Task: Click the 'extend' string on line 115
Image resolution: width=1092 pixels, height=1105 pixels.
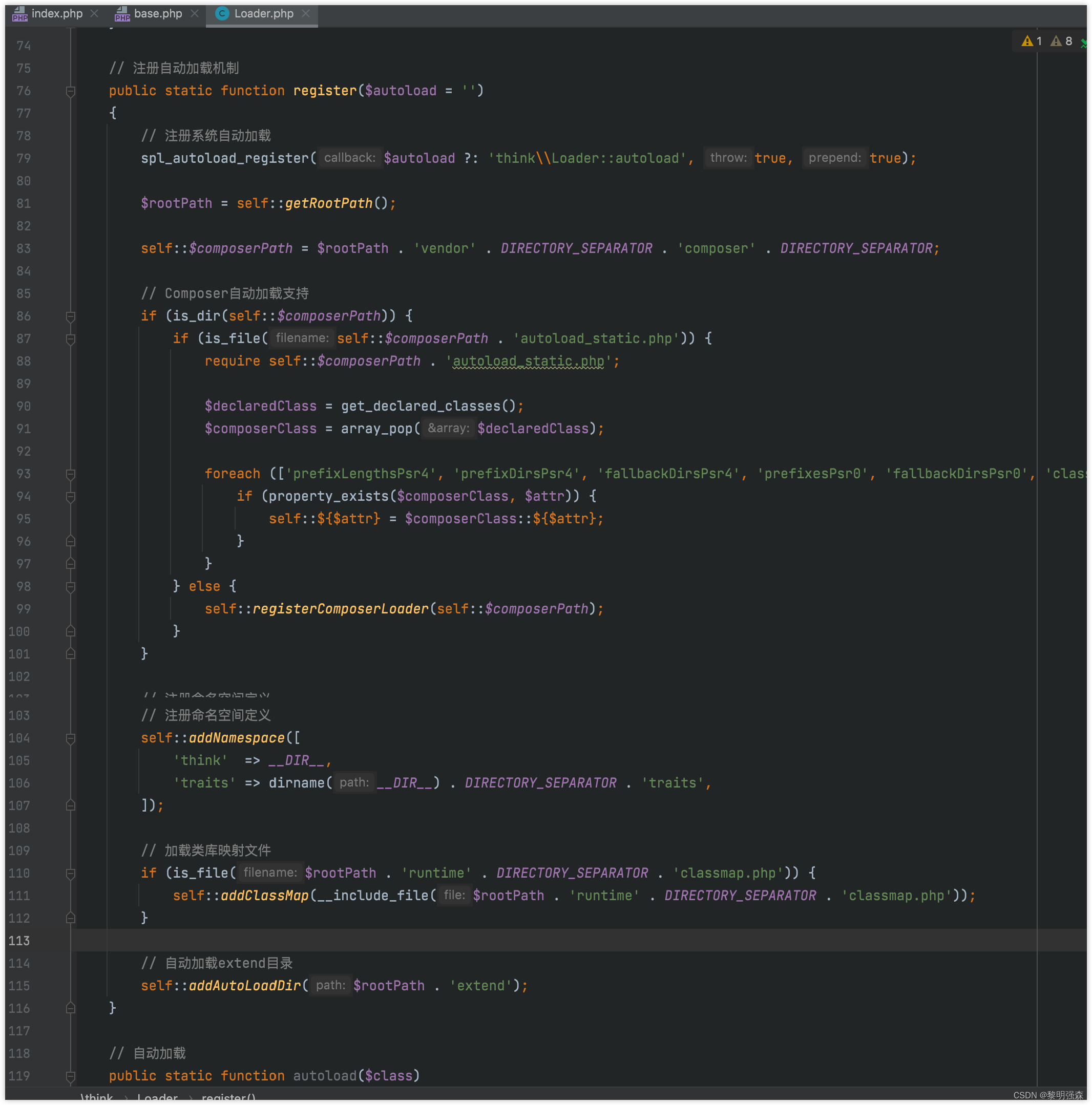Action: pos(480,986)
